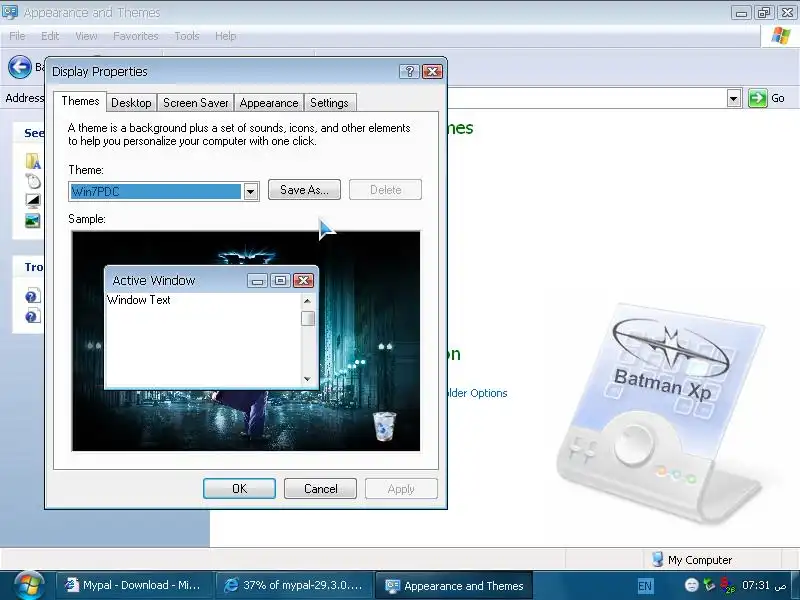Click the sample window scrollbar thumb
800x600 pixels.
click(x=308, y=318)
